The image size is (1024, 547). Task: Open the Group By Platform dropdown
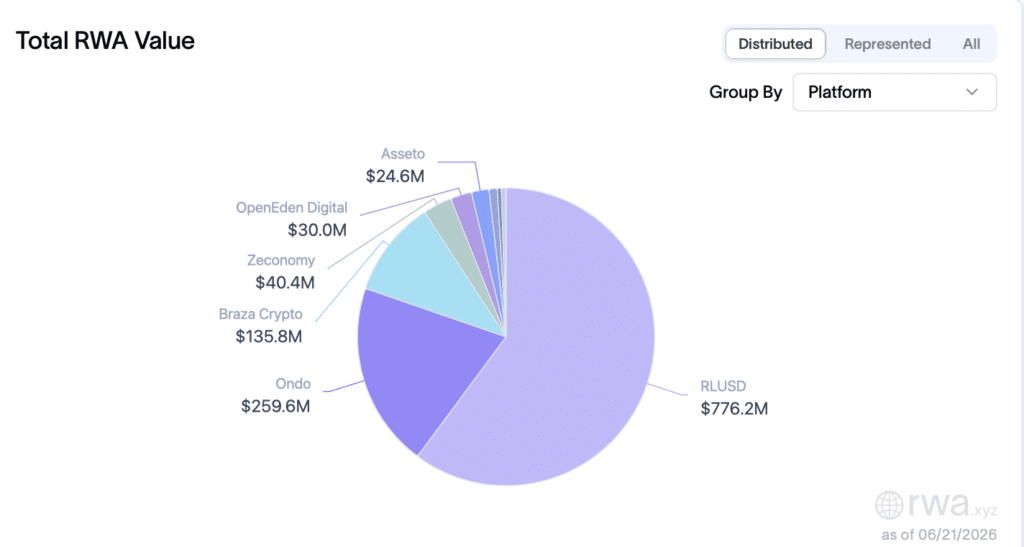[x=894, y=92]
